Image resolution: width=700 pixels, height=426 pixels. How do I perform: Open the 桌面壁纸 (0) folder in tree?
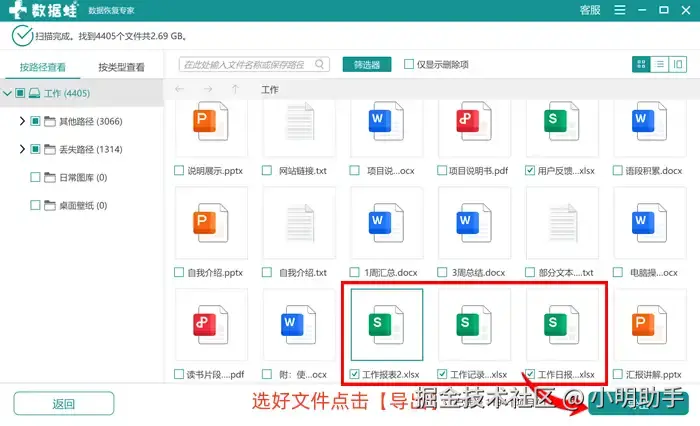[83, 205]
